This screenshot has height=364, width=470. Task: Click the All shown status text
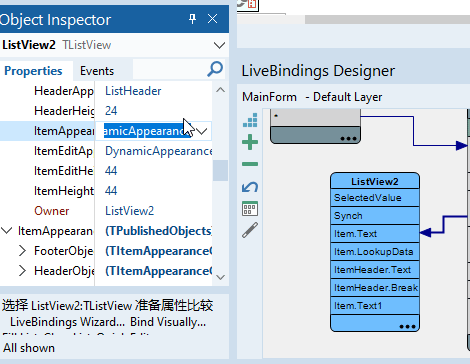coord(29,348)
